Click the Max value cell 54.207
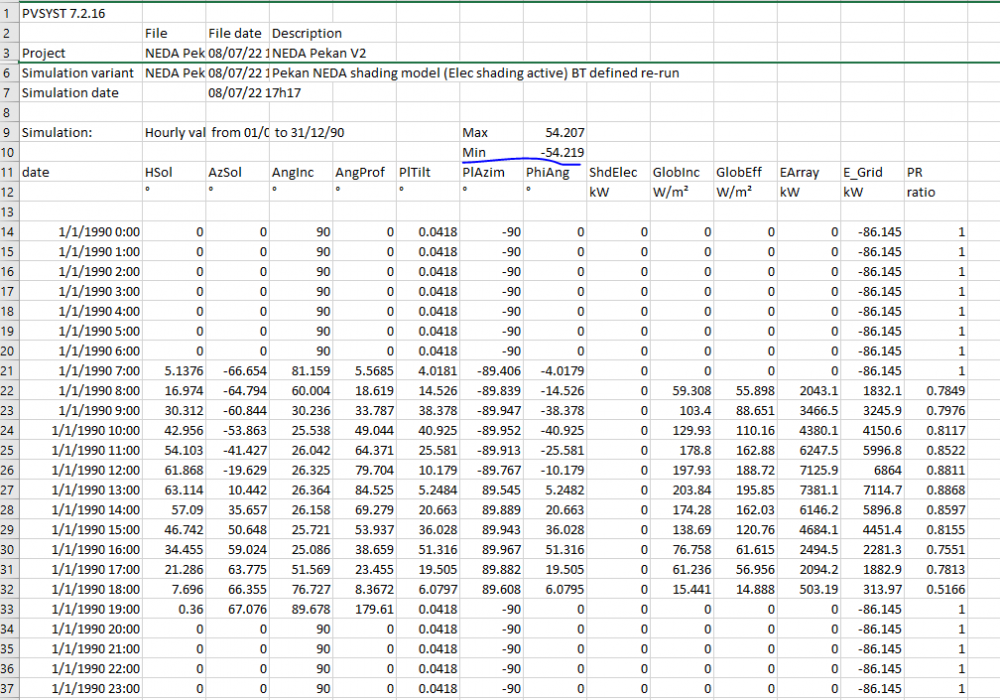The image size is (1000, 700). (x=565, y=132)
